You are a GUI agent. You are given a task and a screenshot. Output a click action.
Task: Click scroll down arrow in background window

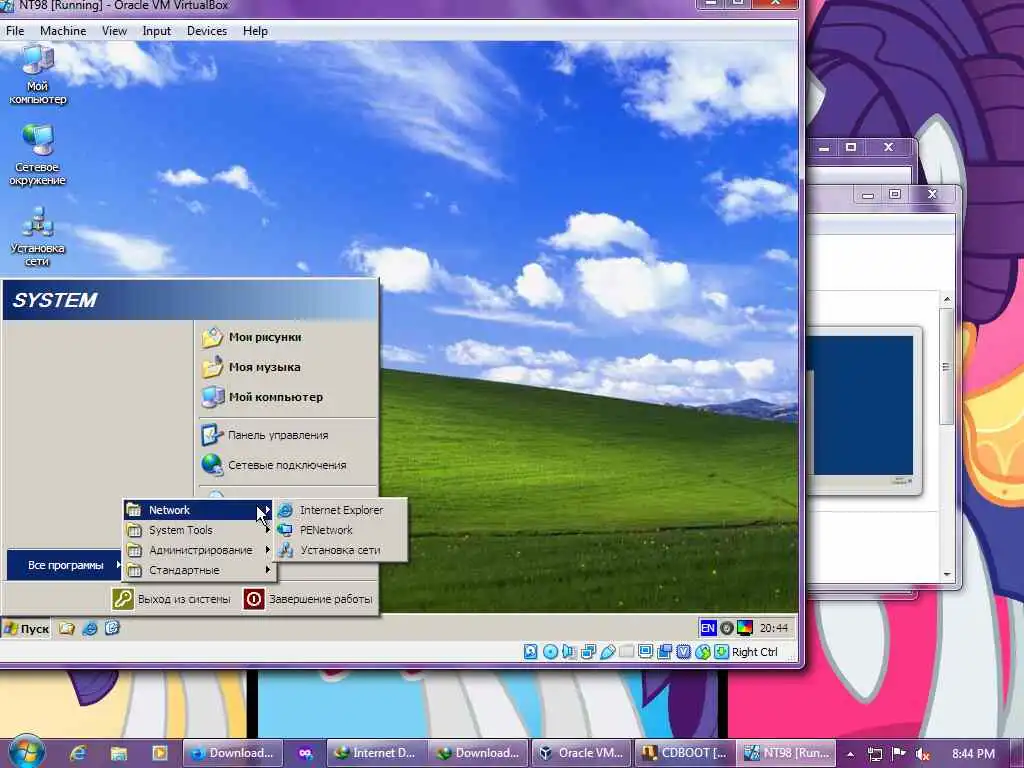pos(947,575)
